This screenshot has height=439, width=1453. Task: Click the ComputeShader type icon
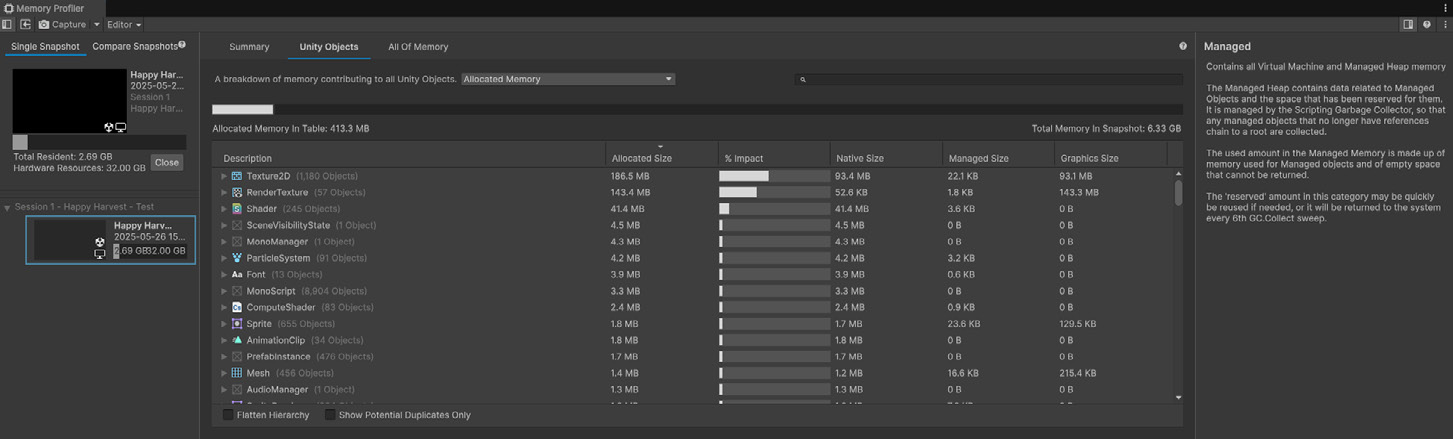point(237,307)
